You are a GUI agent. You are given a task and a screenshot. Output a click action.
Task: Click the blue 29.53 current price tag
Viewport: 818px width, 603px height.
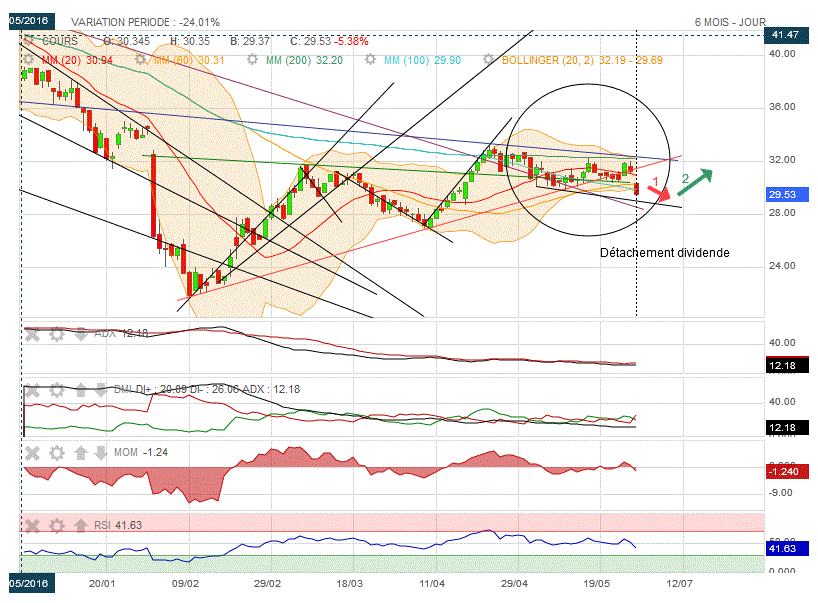click(788, 195)
